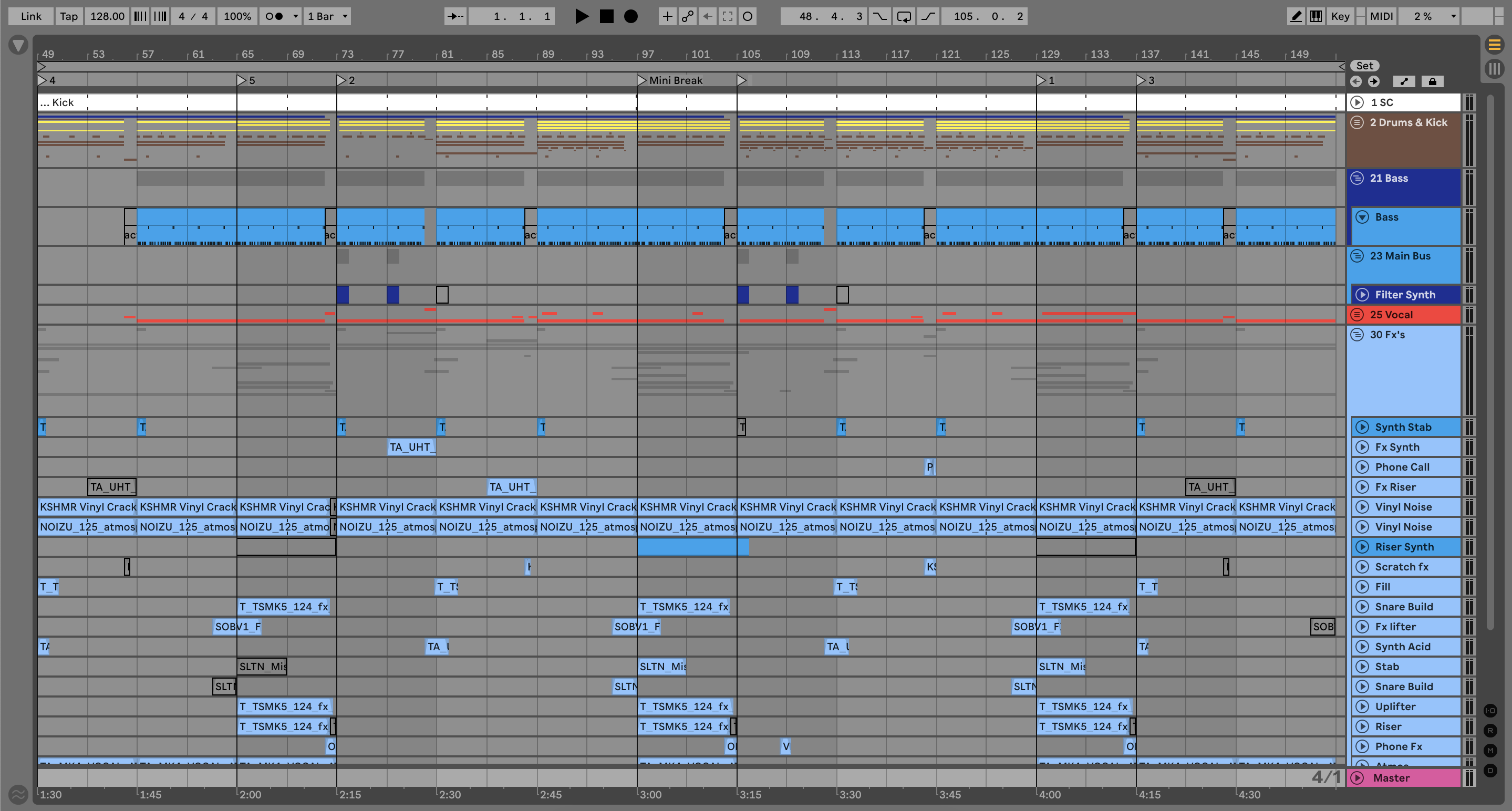This screenshot has width=1512, height=811.
Task: Enable the Follow playback button
Action: [455, 16]
